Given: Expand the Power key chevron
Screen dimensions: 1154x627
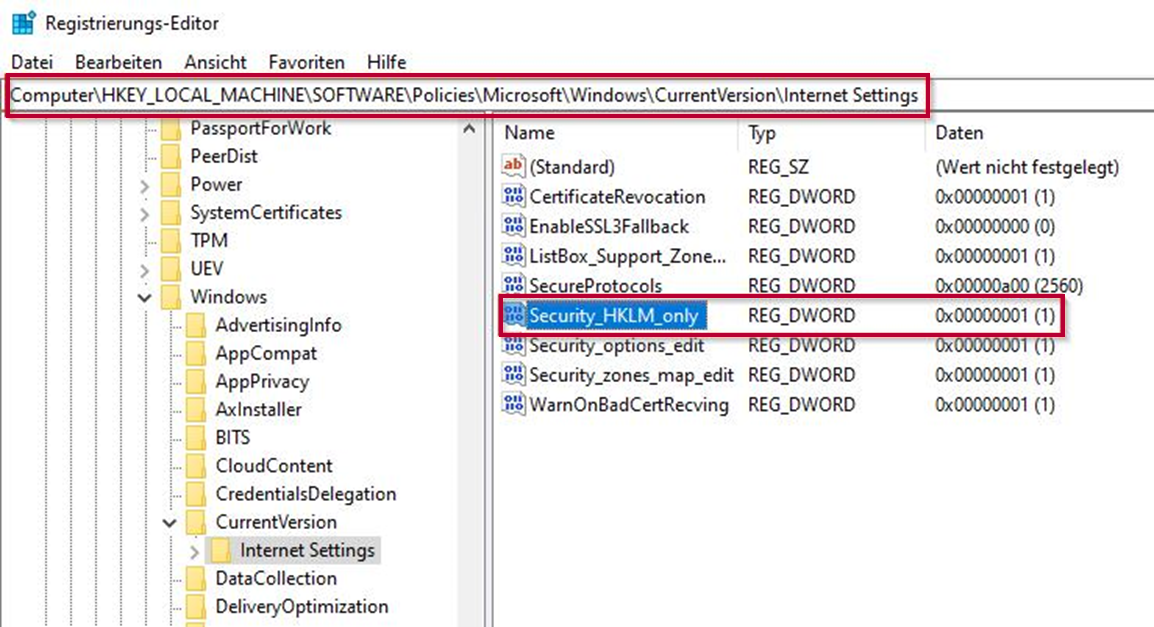Looking at the screenshot, I should (x=145, y=185).
